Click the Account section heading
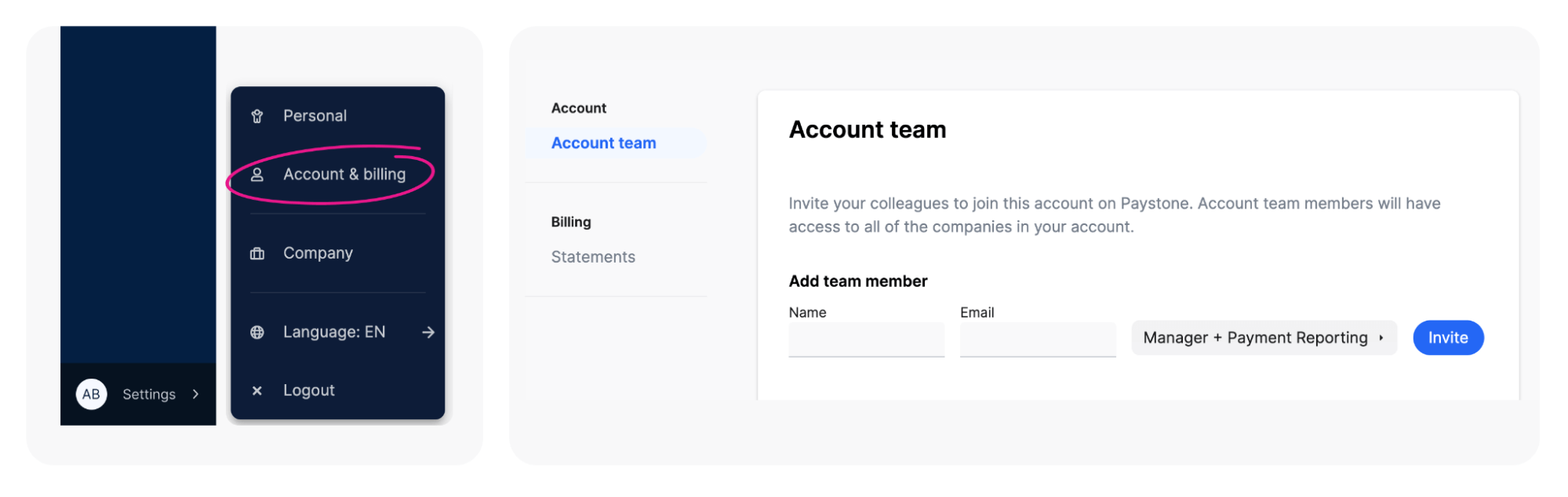This screenshot has height=497, width=1568. tap(578, 107)
